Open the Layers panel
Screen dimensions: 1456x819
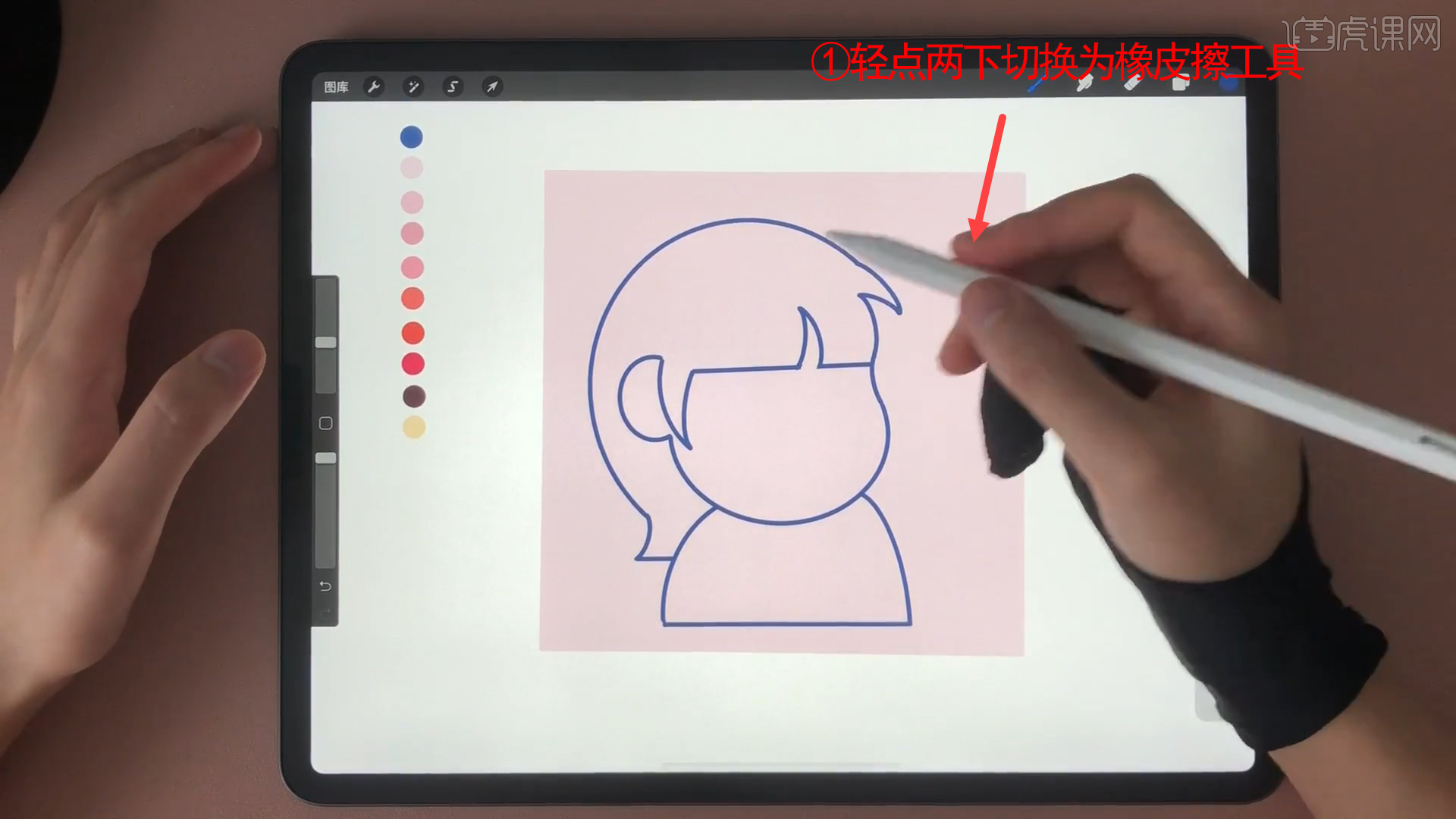(1180, 83)
